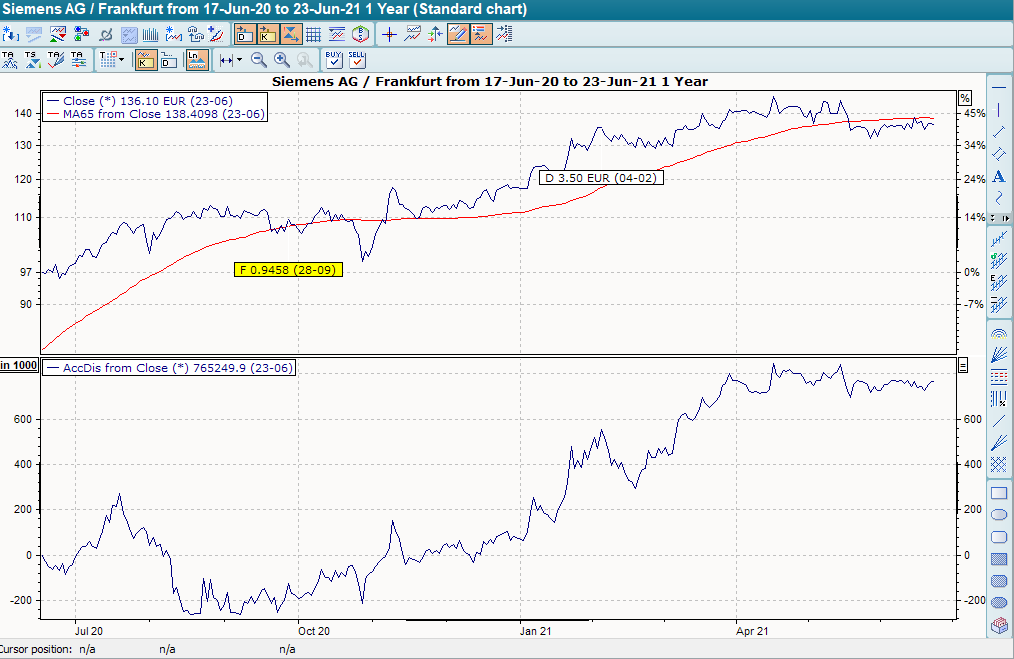Activate the crosshair tool

(389, 33)
